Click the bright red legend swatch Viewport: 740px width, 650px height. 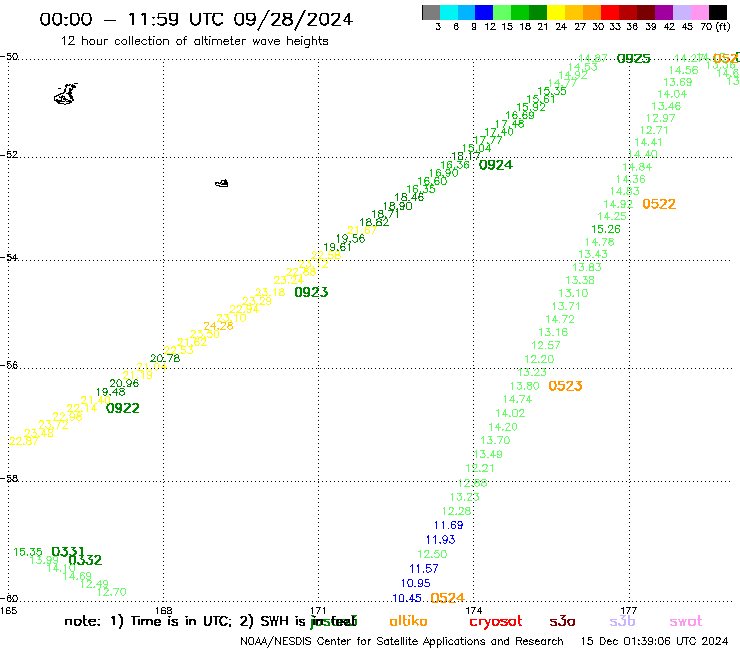[610, 12]
